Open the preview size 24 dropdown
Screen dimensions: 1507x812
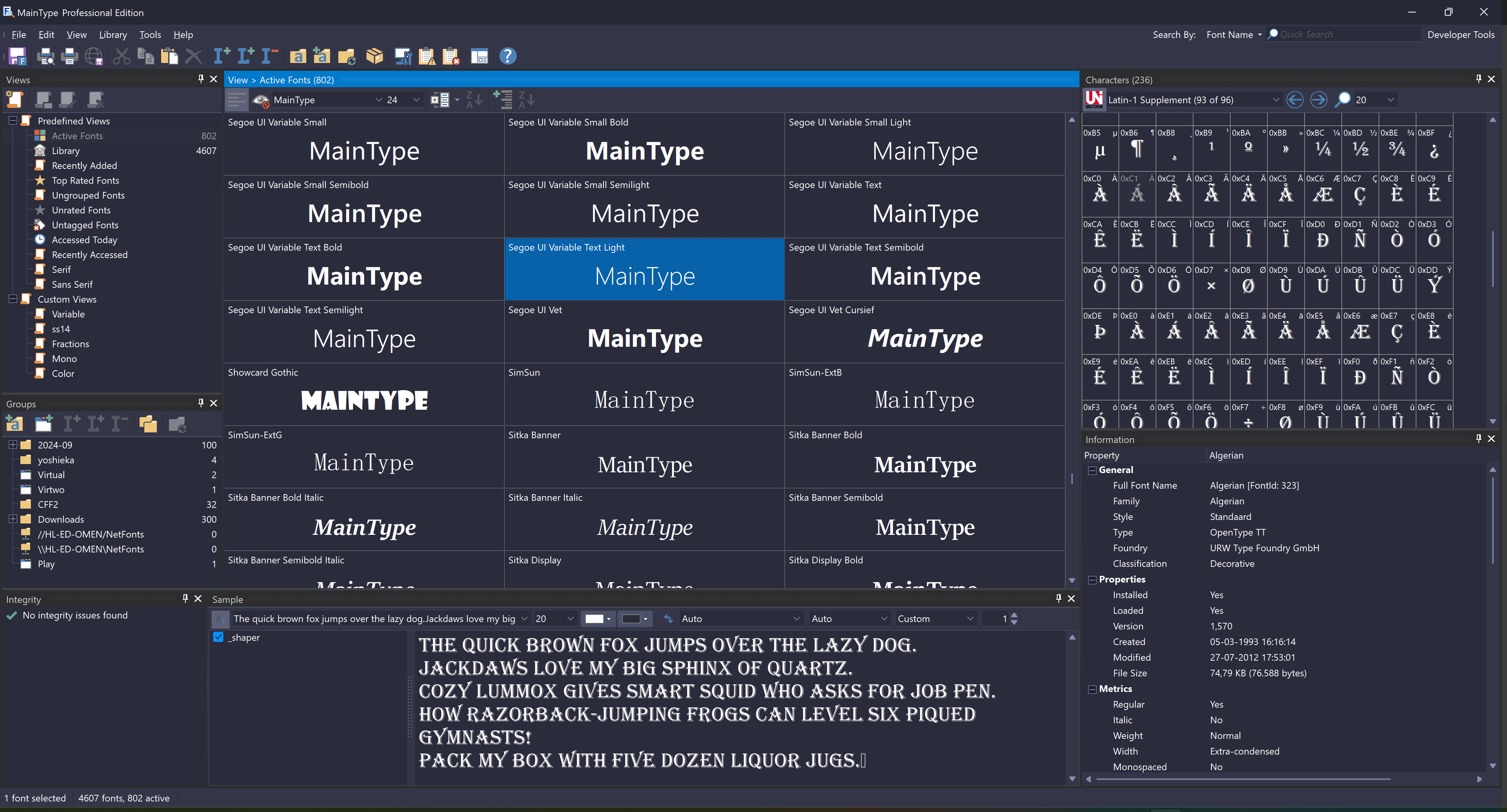pos(416,100)
